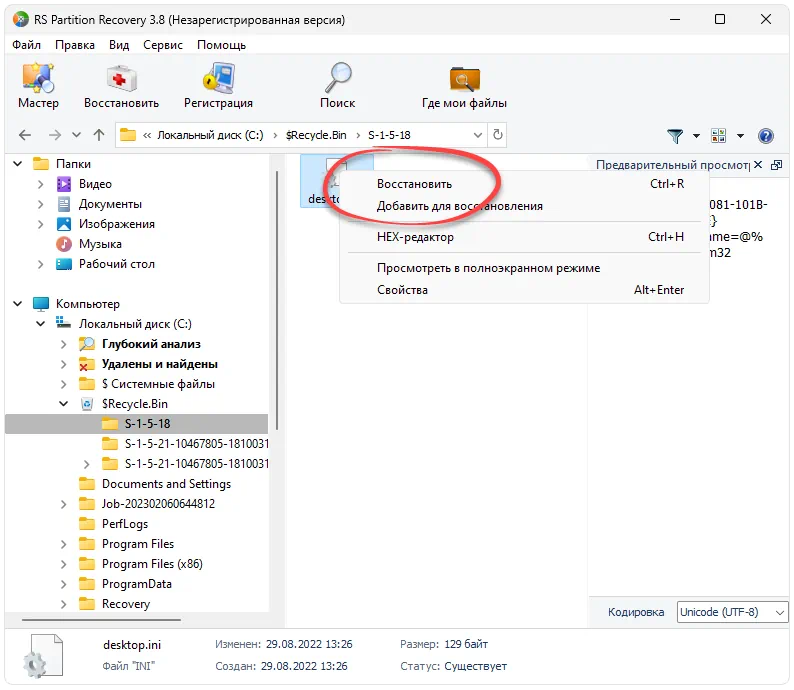Open the Где мои файлы tool
The width and height of the screenshot is (794, 690).
464,80
